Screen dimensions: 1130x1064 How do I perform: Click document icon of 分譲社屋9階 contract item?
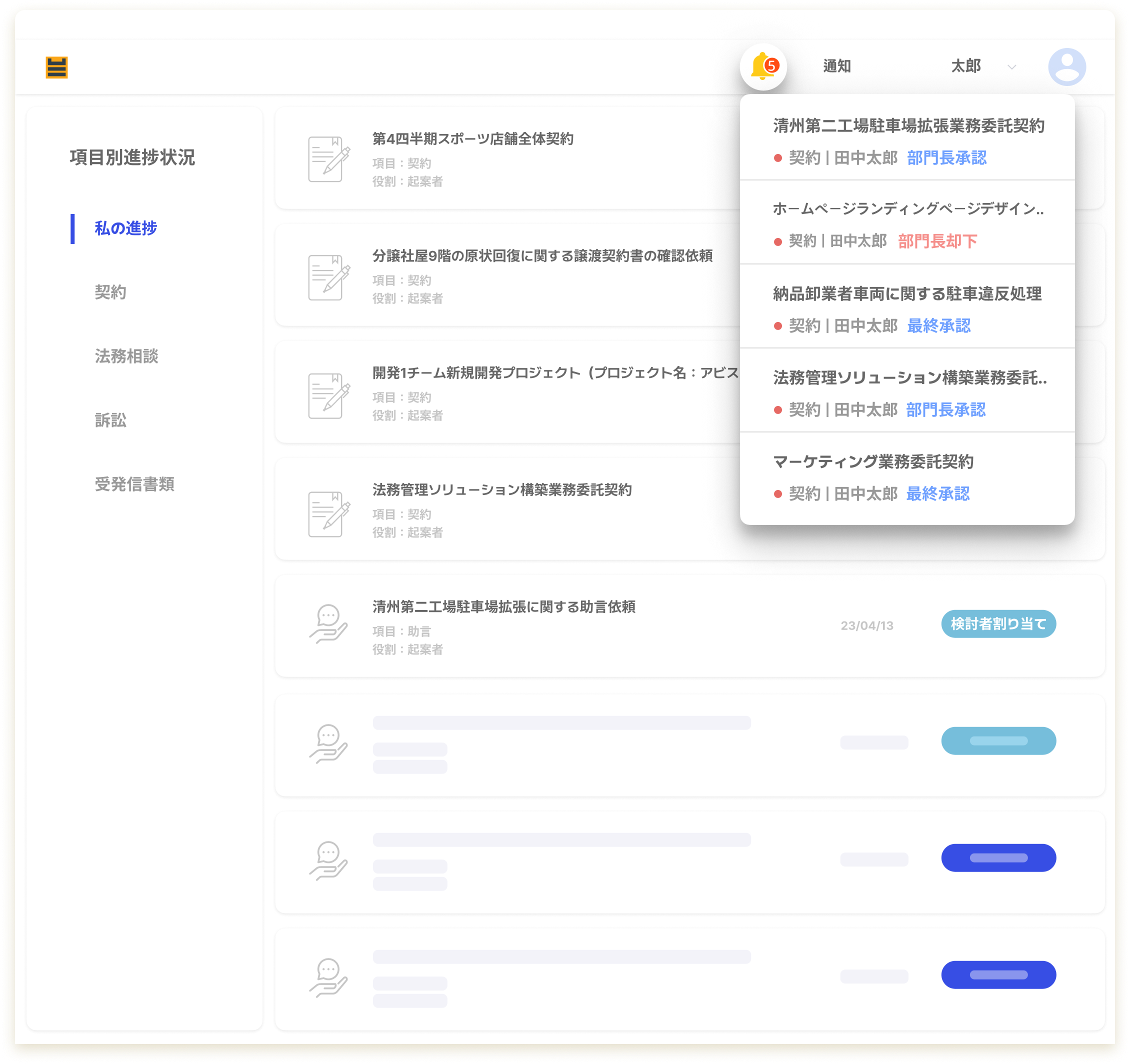(328, 277)
